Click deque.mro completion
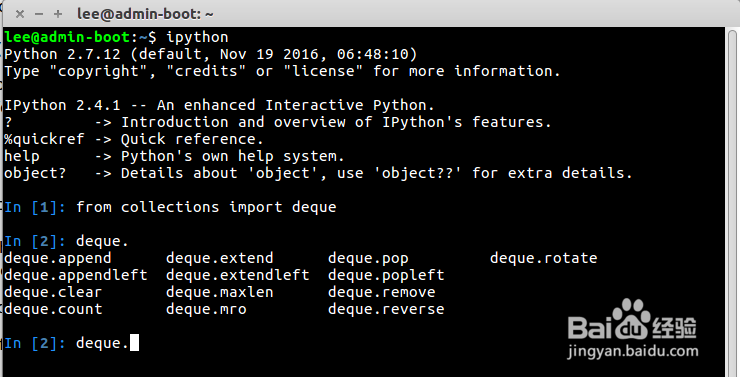Viewport: 740px width, 377px height. point(206,309)
